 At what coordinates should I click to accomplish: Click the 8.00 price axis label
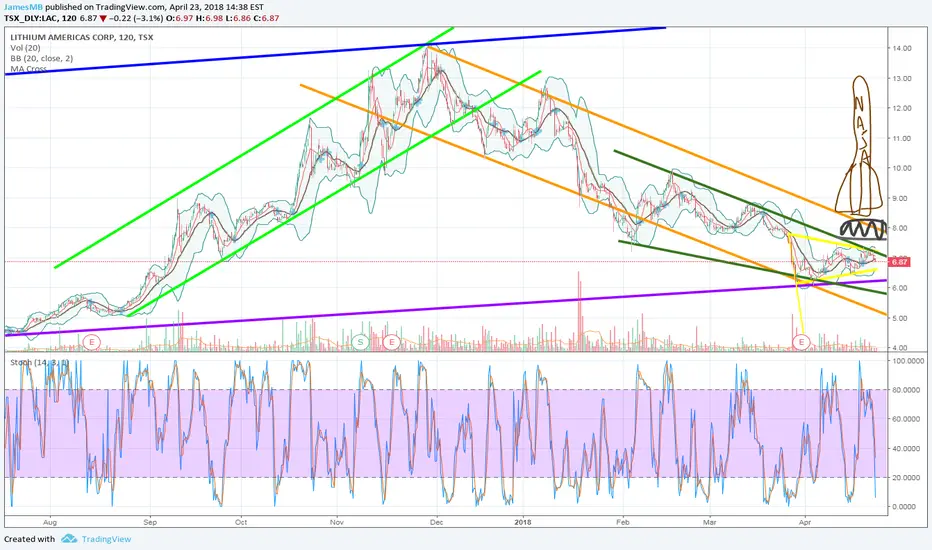900,228
